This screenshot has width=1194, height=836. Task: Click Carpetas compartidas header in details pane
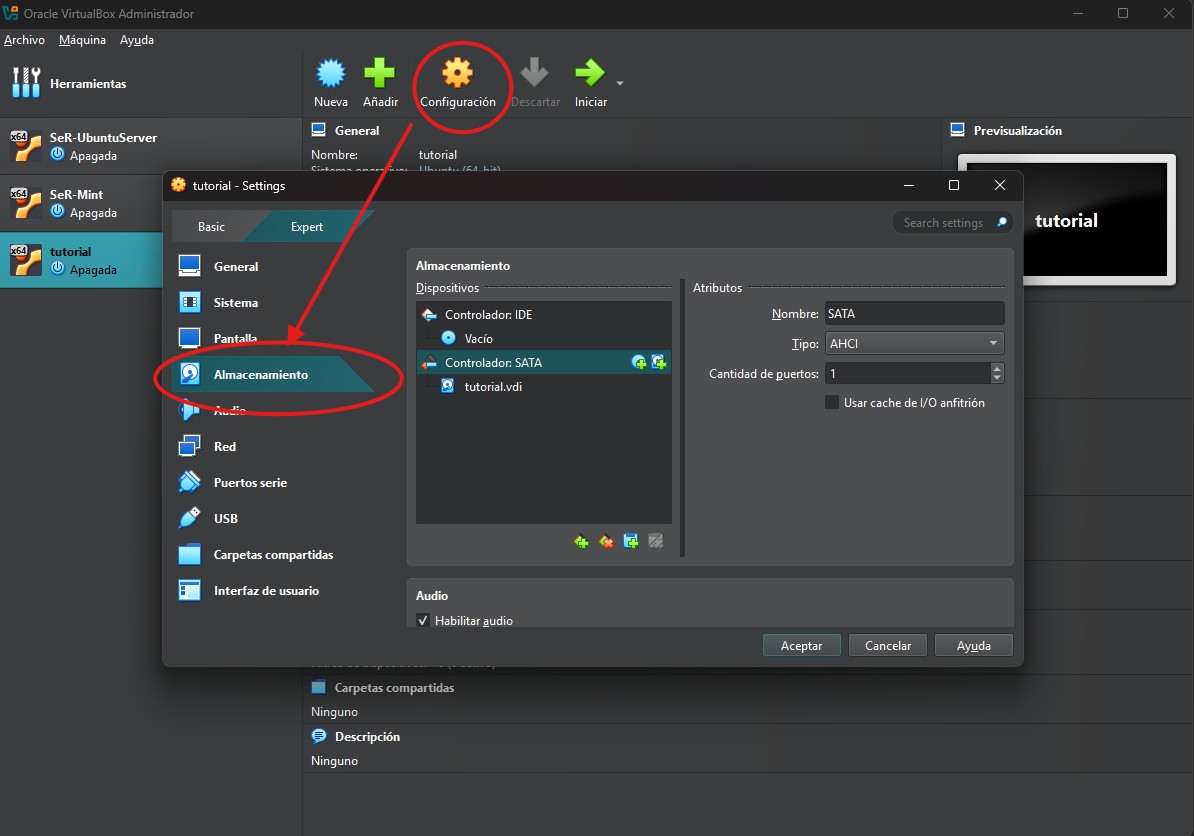point(394,688)
